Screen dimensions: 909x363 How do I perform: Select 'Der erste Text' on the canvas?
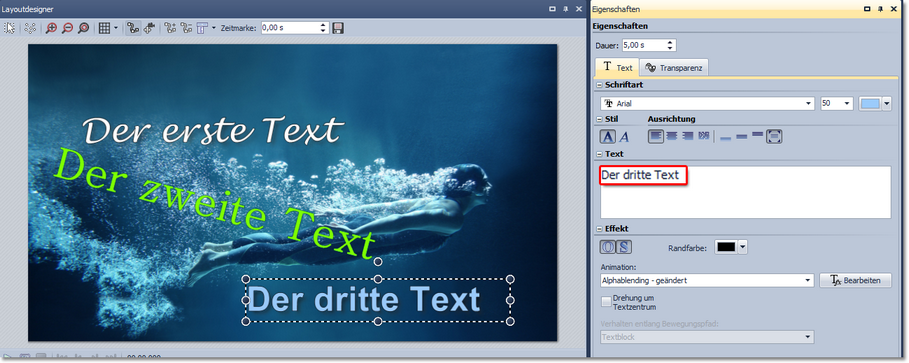tap(213, 130)
